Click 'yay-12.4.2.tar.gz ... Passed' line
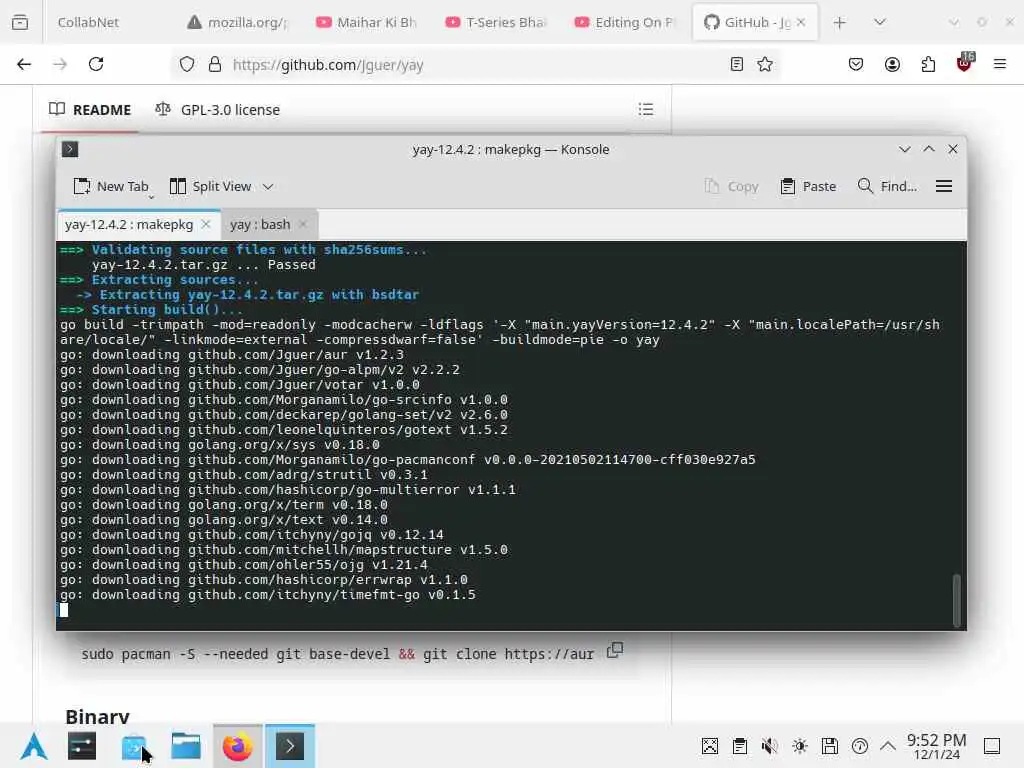This screenshot has height=768, width=1024. coord(204,264)
